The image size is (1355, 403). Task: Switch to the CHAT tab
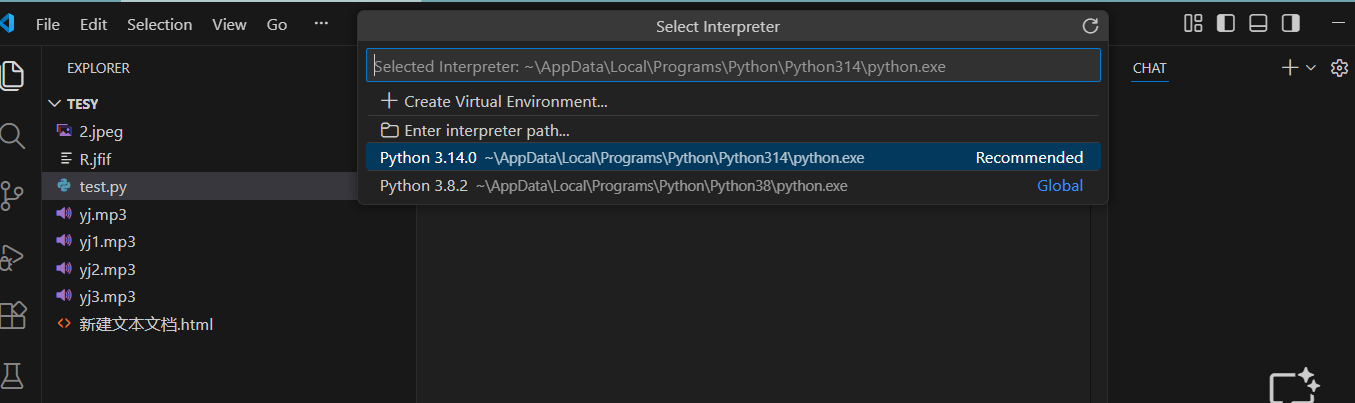click(x=1149, y=68)
